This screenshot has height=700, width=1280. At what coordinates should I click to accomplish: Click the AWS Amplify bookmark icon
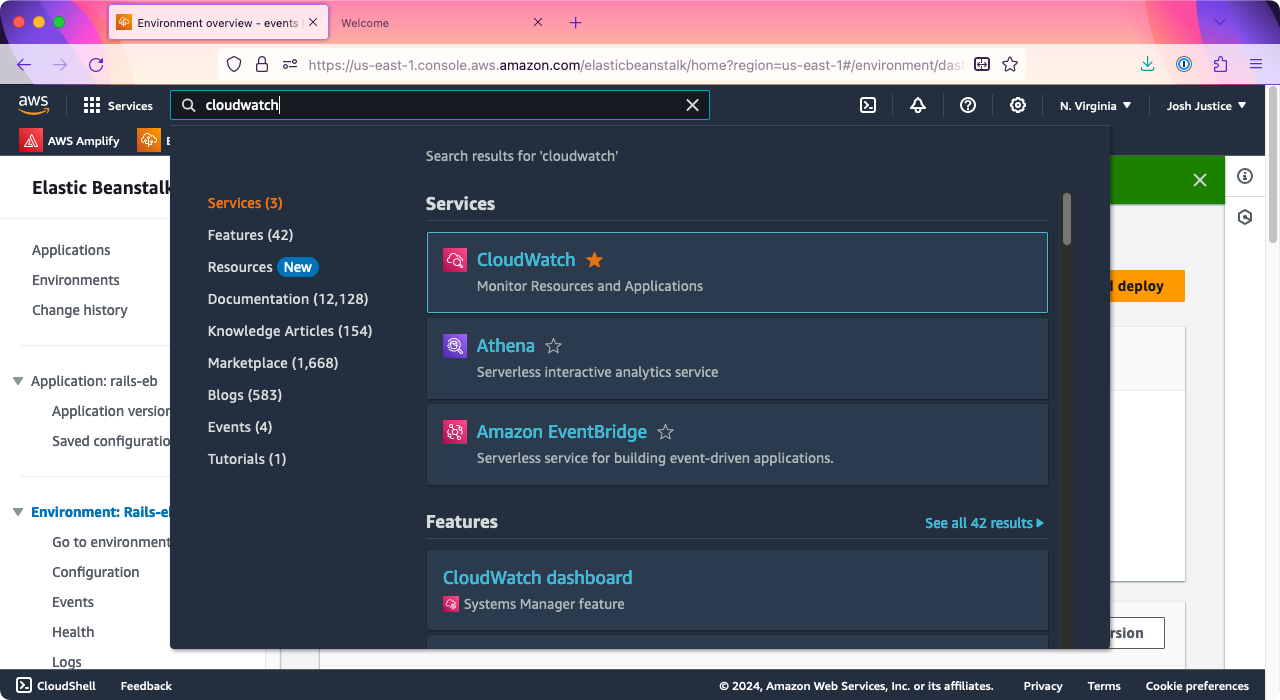click(x=31, y=140)
